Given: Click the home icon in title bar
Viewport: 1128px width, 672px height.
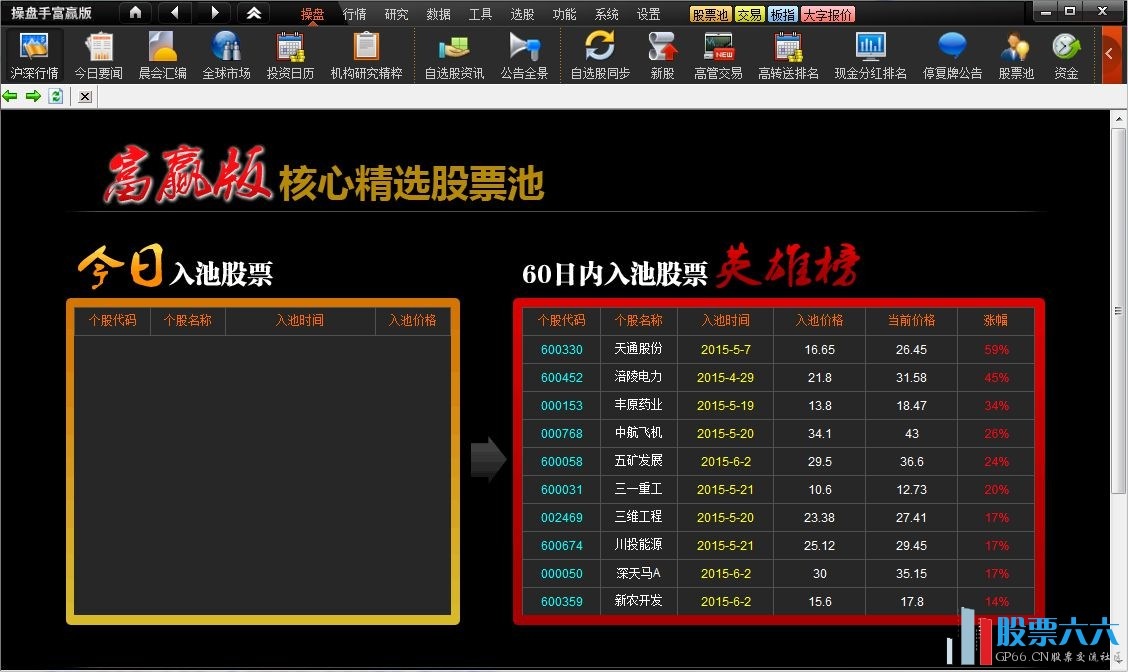Looking at the screenshot, I should point(135,13).
